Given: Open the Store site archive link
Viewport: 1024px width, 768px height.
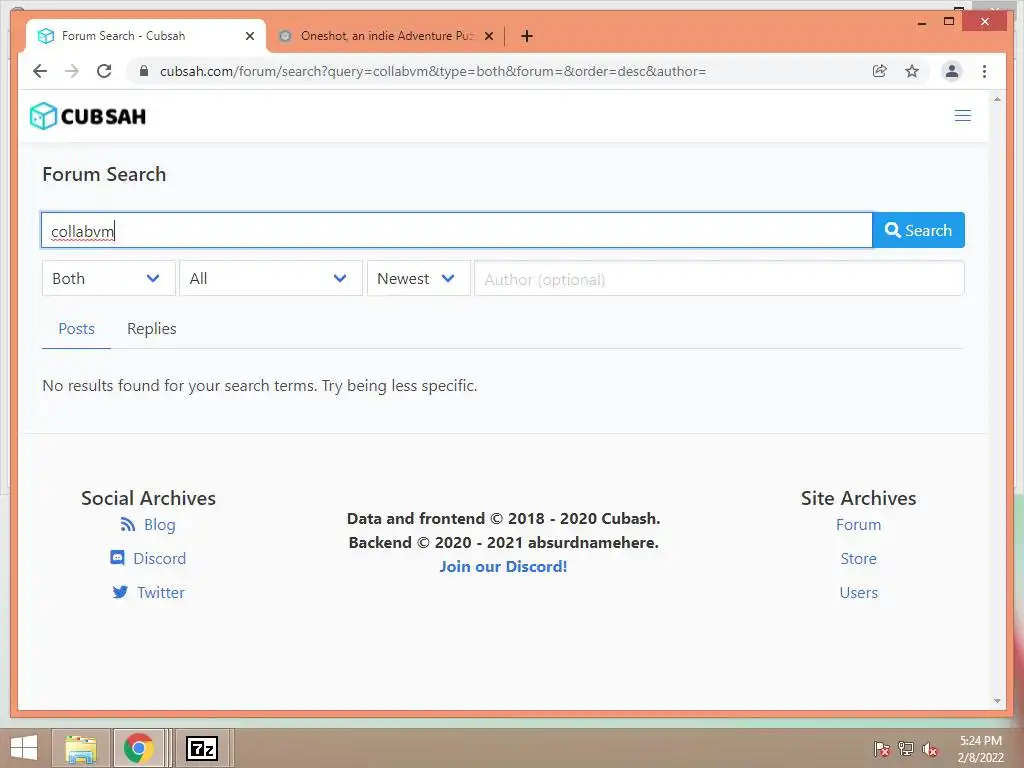Looking at the screenshot, I should coord(858,558).
